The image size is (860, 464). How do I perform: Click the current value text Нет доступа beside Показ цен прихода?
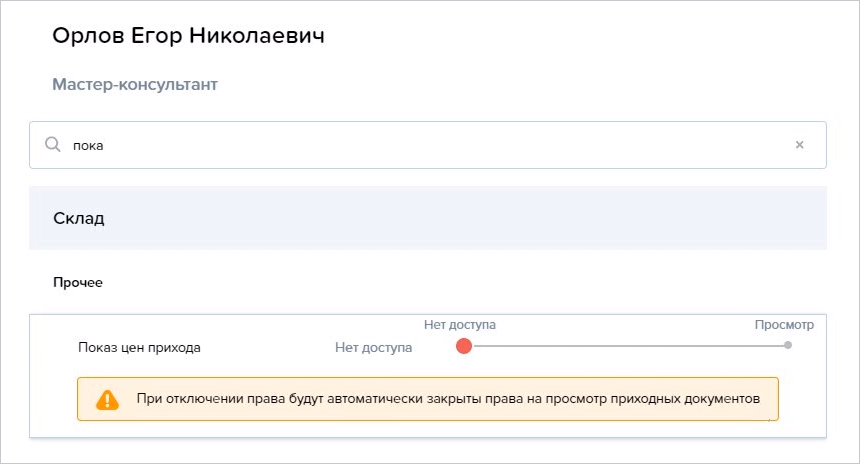tap(374, 348)
